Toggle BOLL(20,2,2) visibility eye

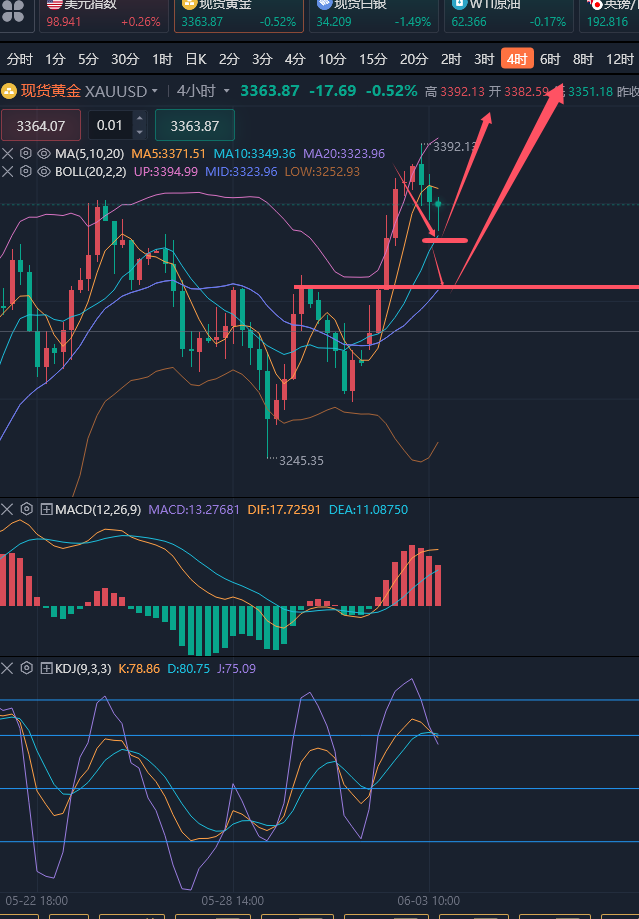click(x=44, y=172)
